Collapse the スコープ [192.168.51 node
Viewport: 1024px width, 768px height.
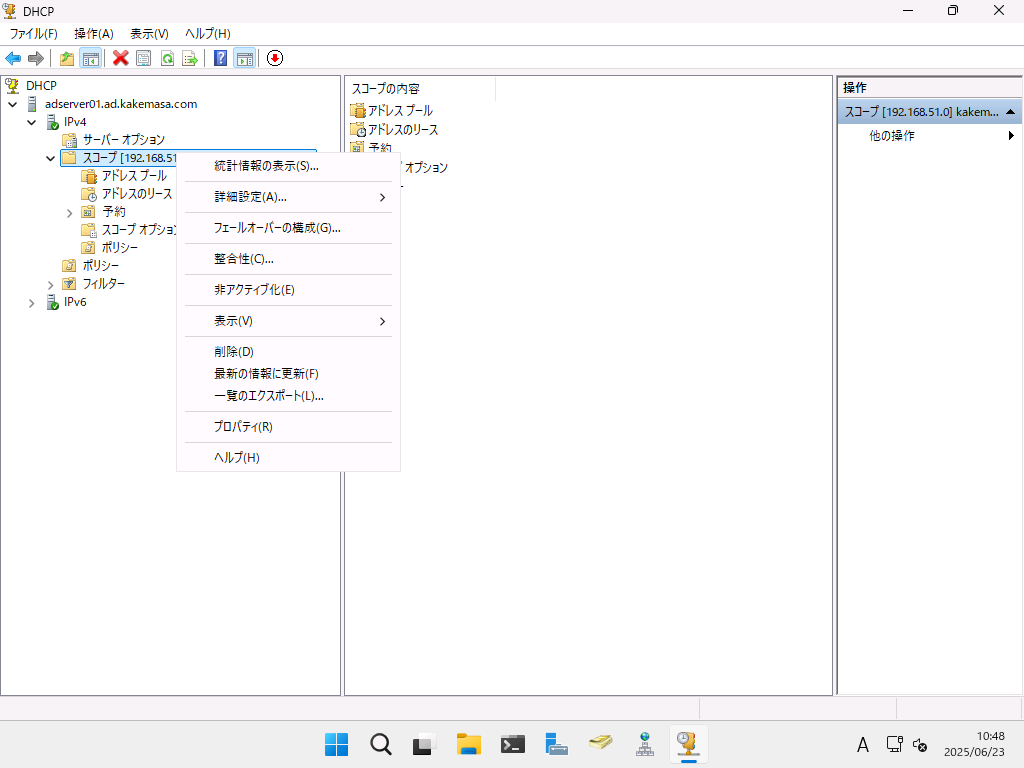tap(50, 158)
